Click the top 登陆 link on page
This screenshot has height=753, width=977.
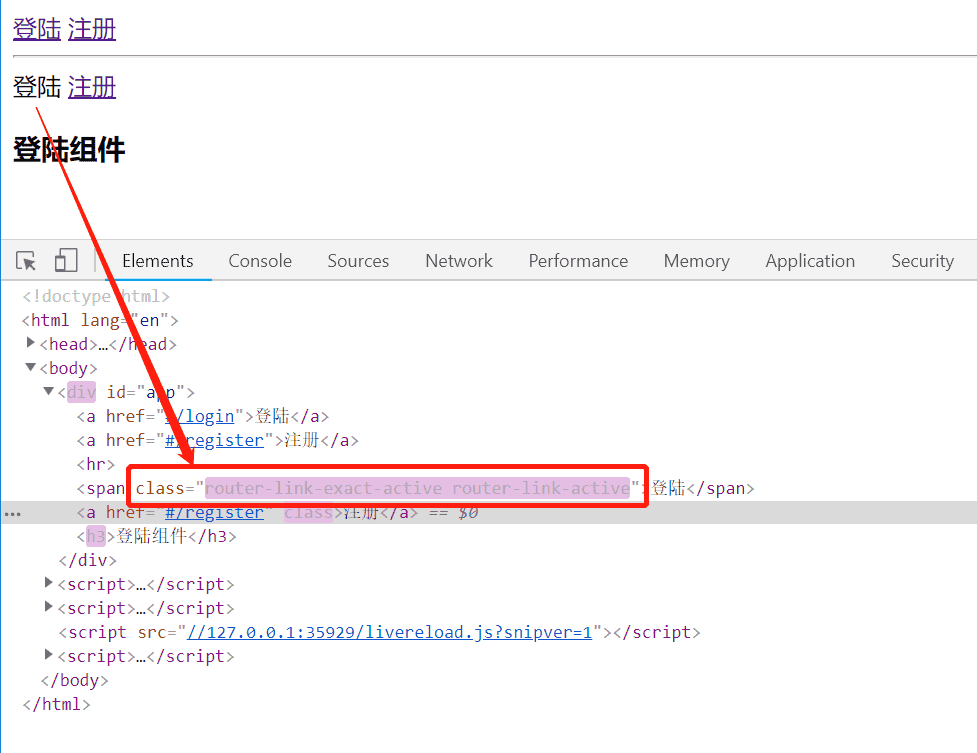click(37, 29)
